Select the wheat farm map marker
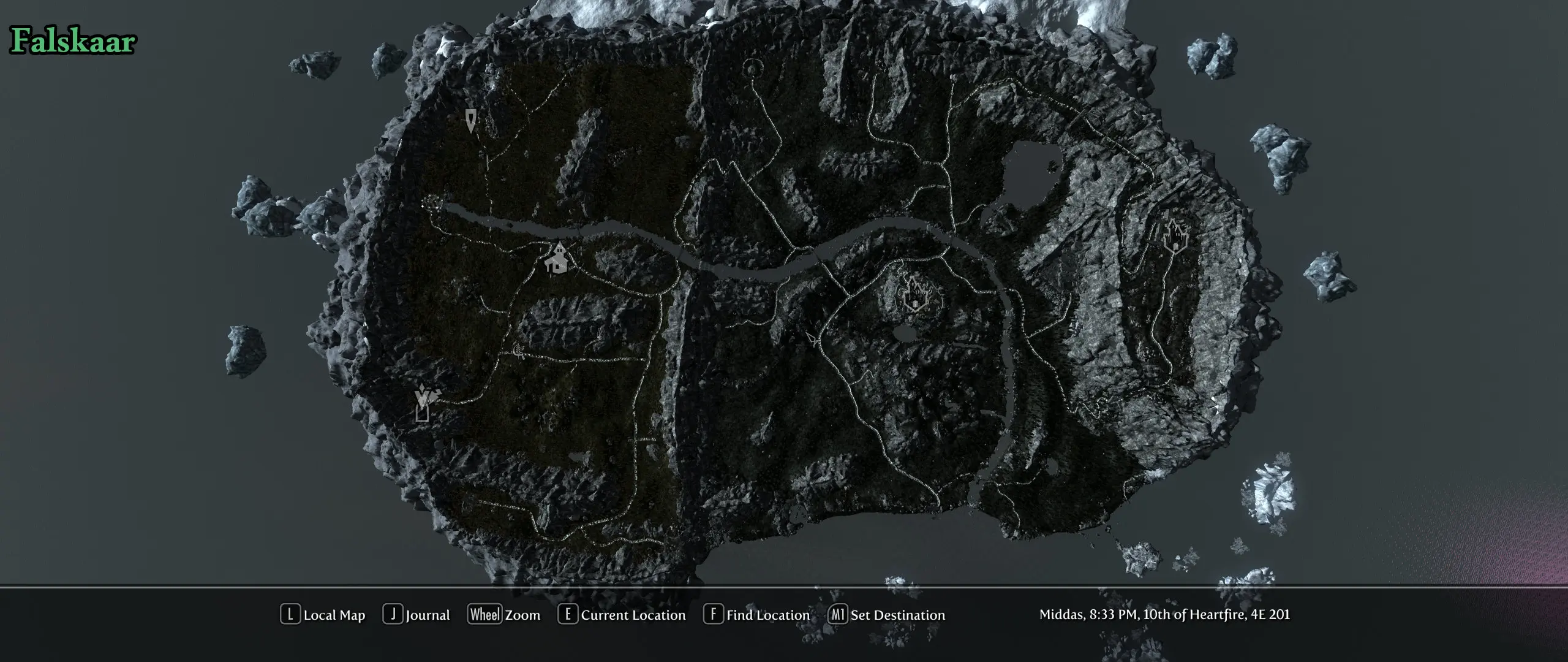 pyautogui.click(x=519, y=350)
